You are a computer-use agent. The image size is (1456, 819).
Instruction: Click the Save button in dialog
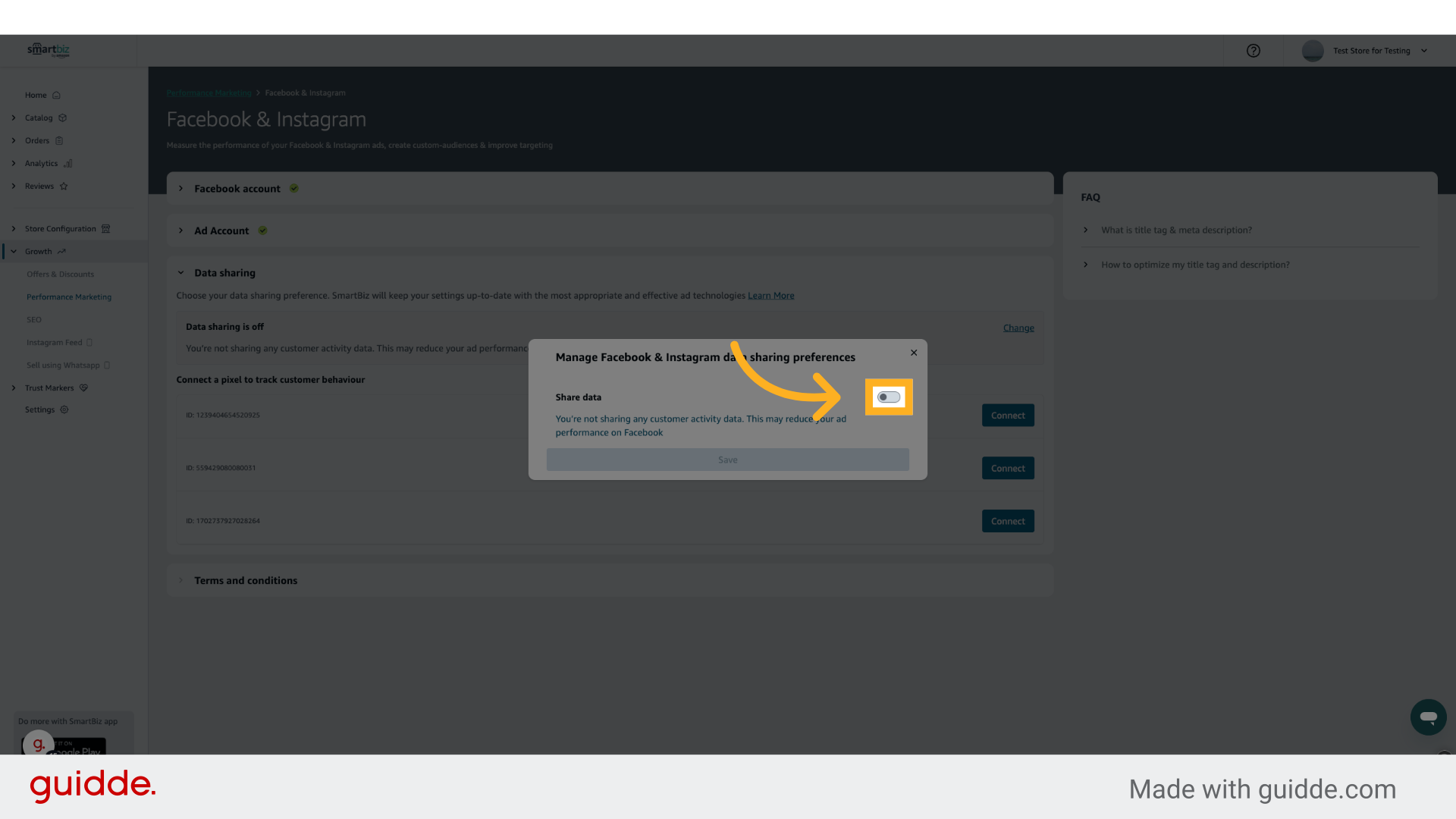[x=727, y=460]
